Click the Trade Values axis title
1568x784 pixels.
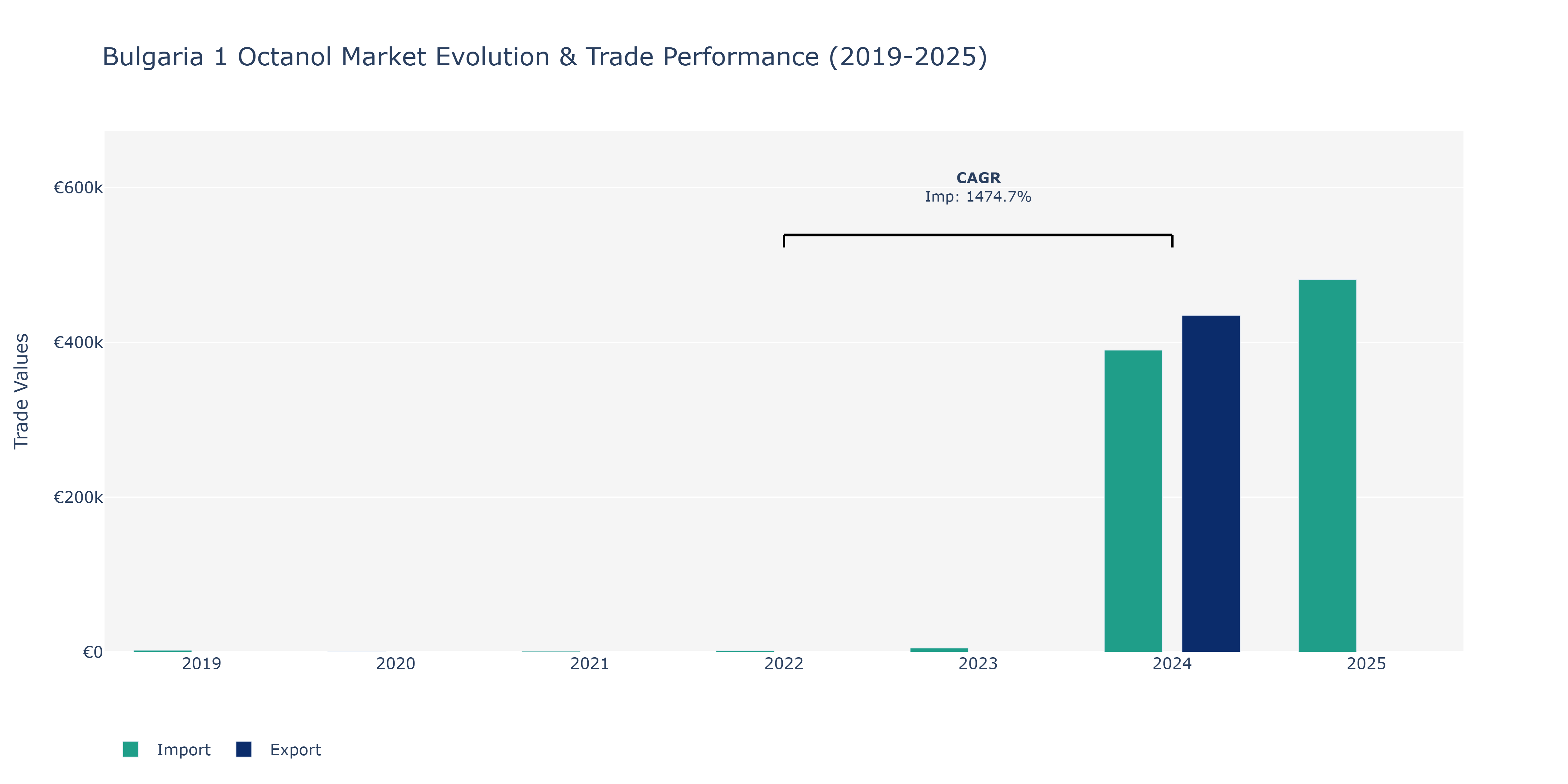click(21, 391)
